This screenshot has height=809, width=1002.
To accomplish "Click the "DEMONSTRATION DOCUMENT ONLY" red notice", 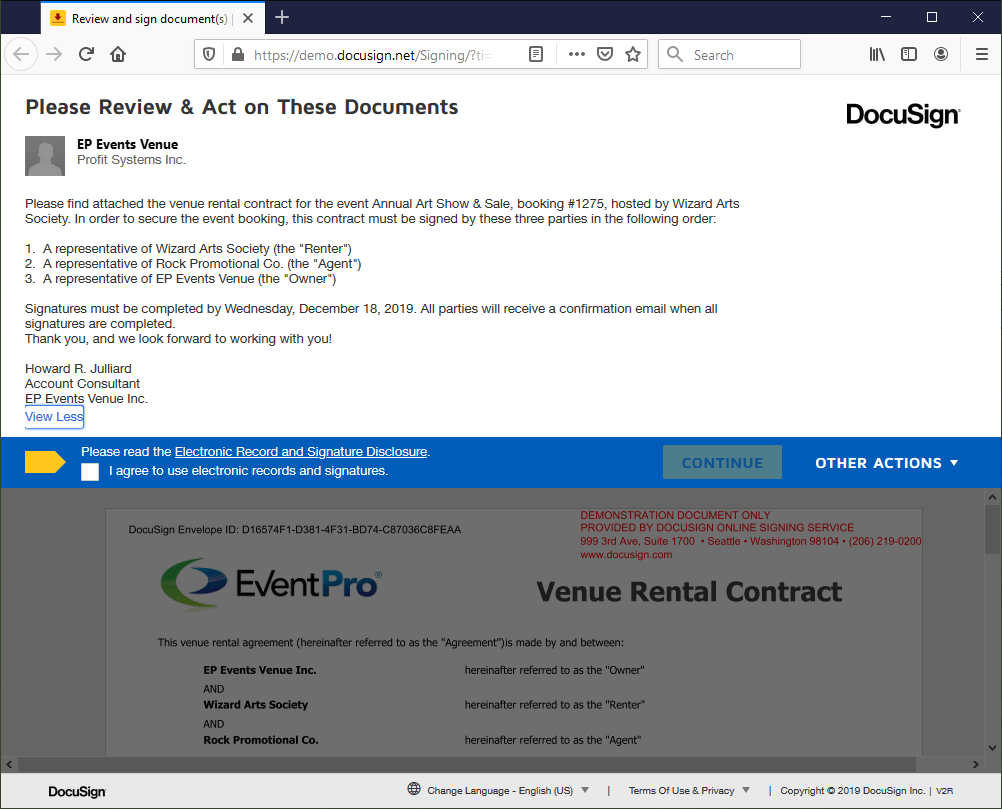I will [x=675, y=515].
